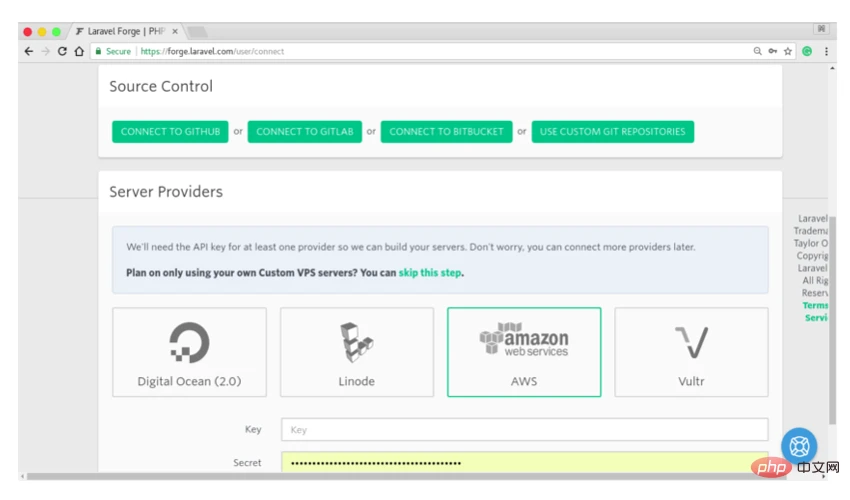Open the blue help lifebuoy chat button
The height and width of the screenshot is (500, 850).
click(799, 446)
